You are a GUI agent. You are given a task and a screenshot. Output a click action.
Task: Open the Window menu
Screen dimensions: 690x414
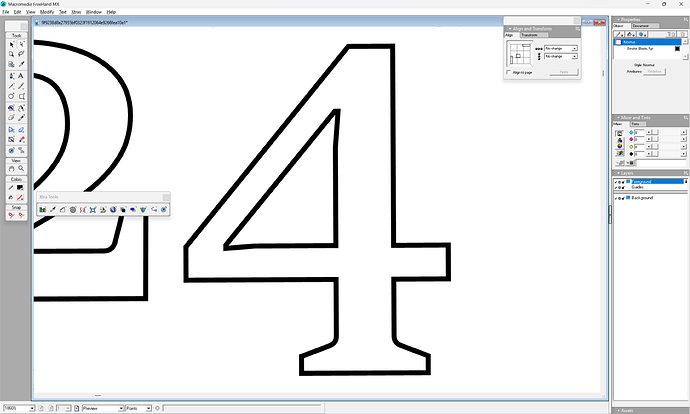[x=93, y=12]
